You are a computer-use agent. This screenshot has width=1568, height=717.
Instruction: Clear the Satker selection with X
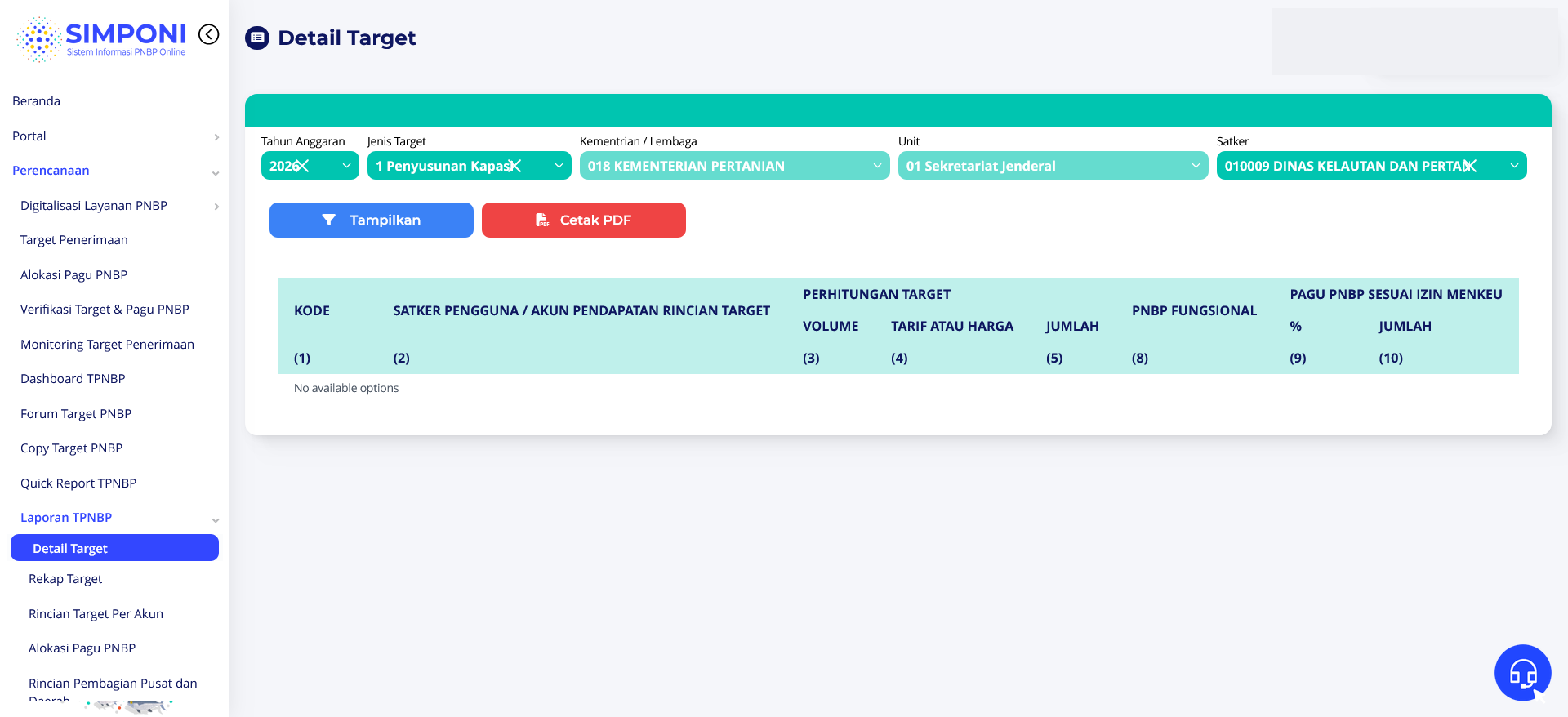(x=1469, y=166)
